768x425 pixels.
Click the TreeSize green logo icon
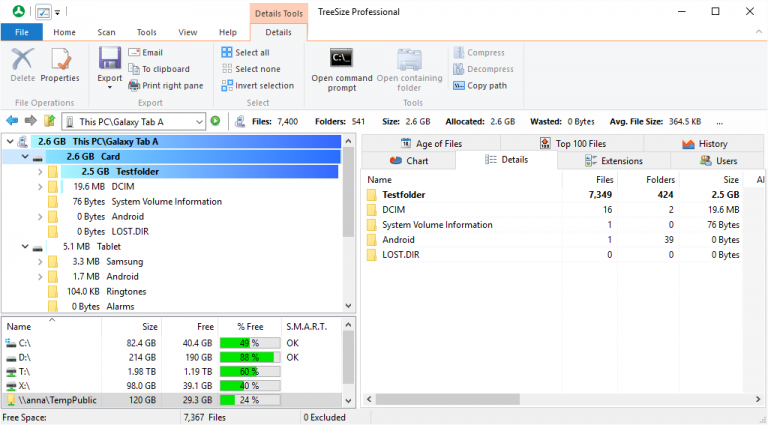coord(19,11)
